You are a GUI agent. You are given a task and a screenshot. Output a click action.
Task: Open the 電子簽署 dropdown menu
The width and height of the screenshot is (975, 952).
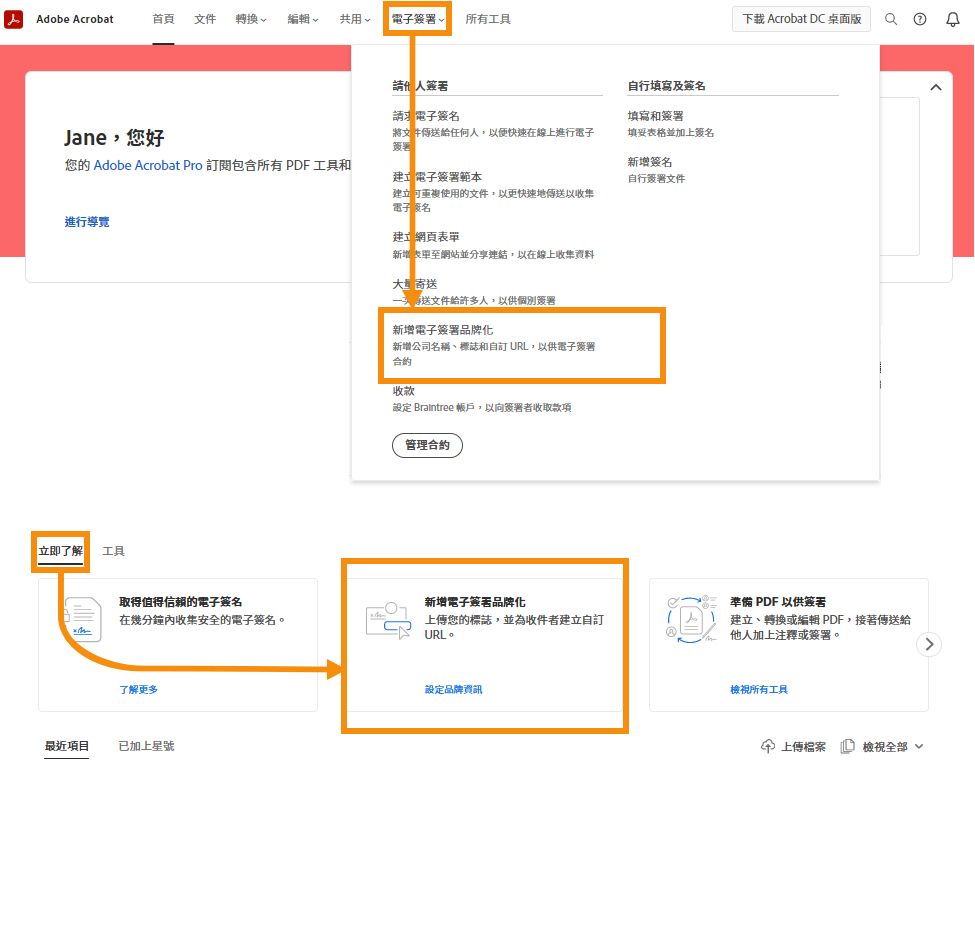418,19
